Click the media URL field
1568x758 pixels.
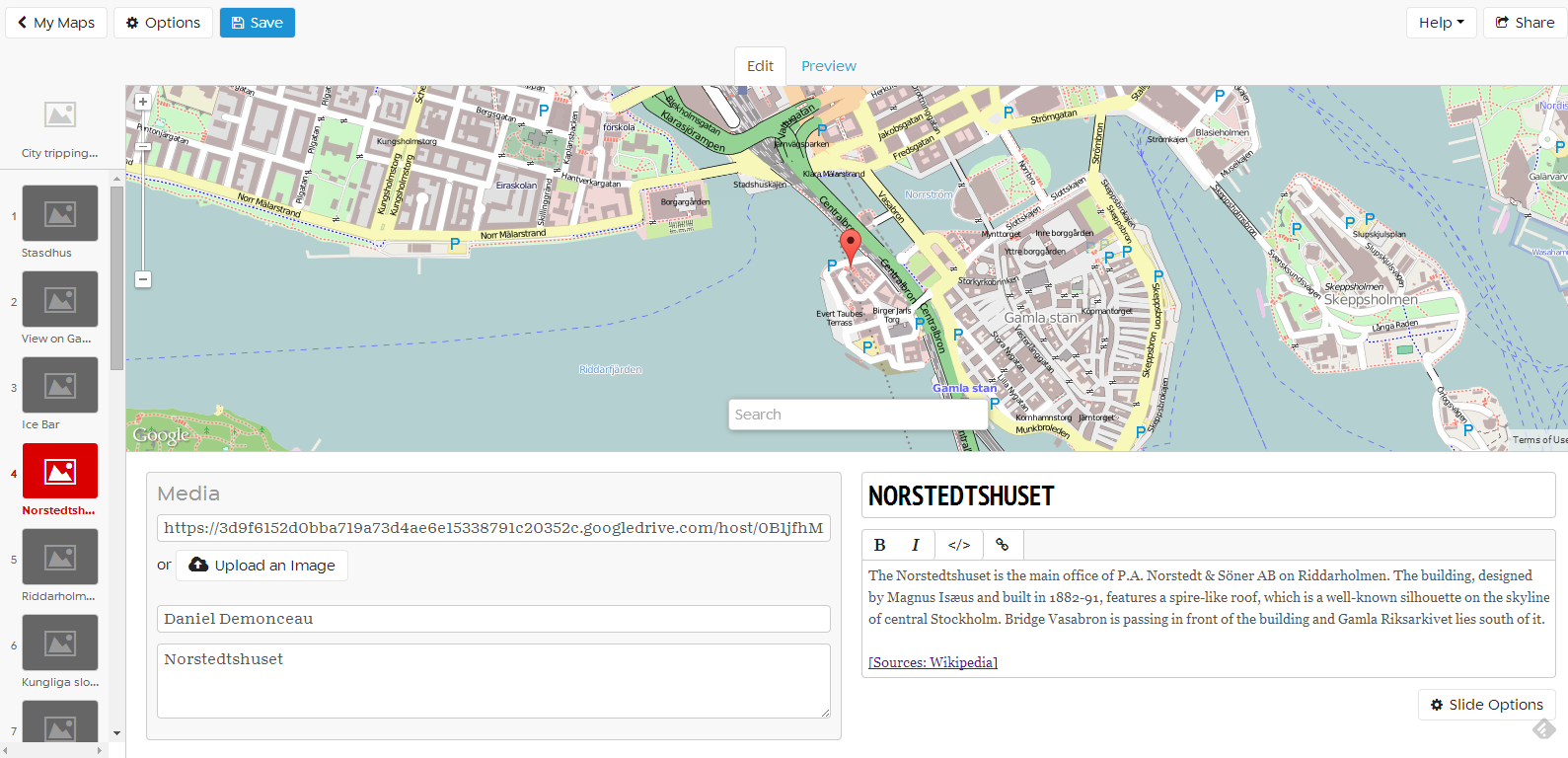(x=493, y=528)
